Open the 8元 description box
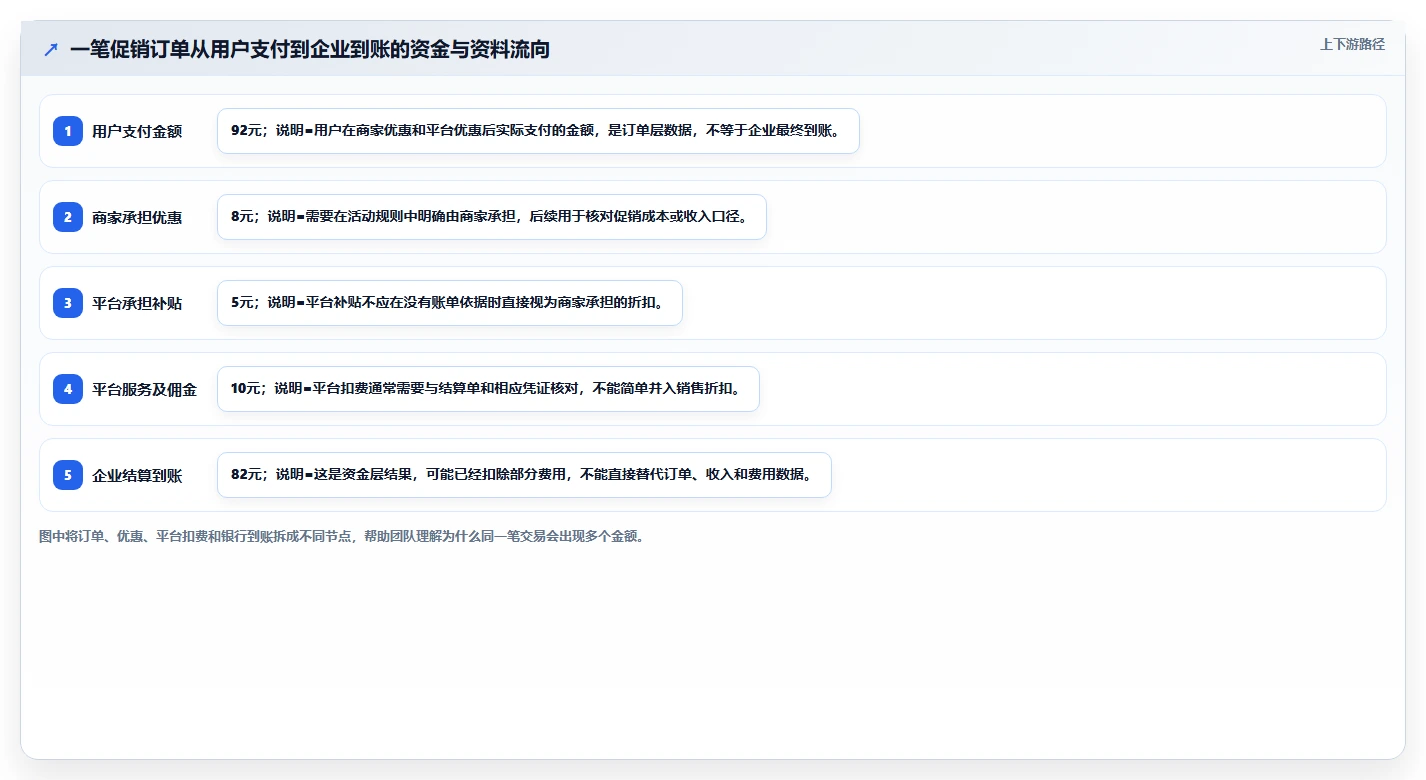Image resolution: width=1426 pixels, height=780 pixels. coord(491,217)
